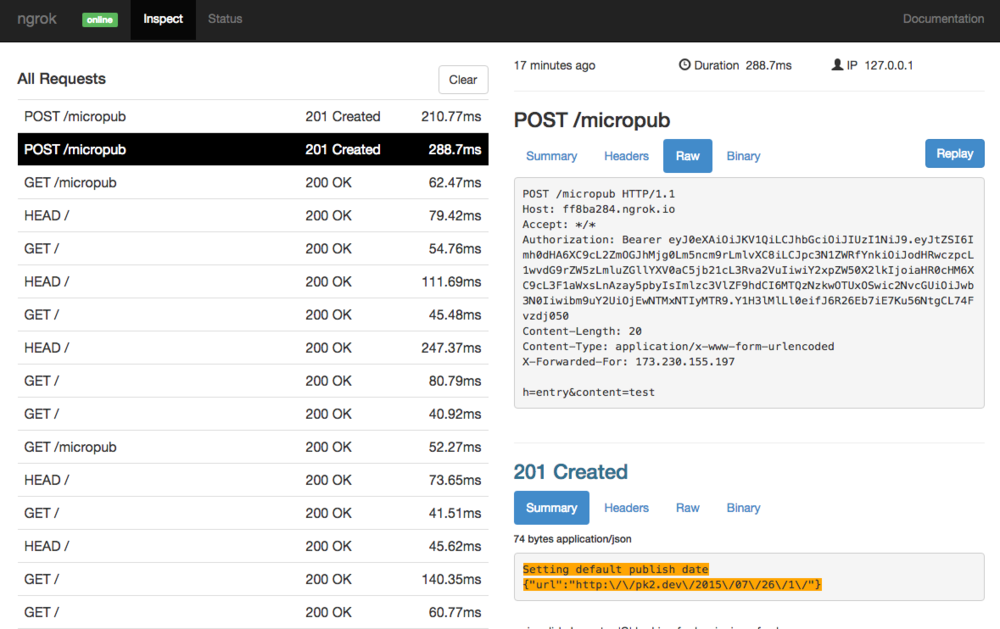The height and width of the screenshot is (629, 1000).
Task: Click the IP person icon
Action: (x=837, y=64)
